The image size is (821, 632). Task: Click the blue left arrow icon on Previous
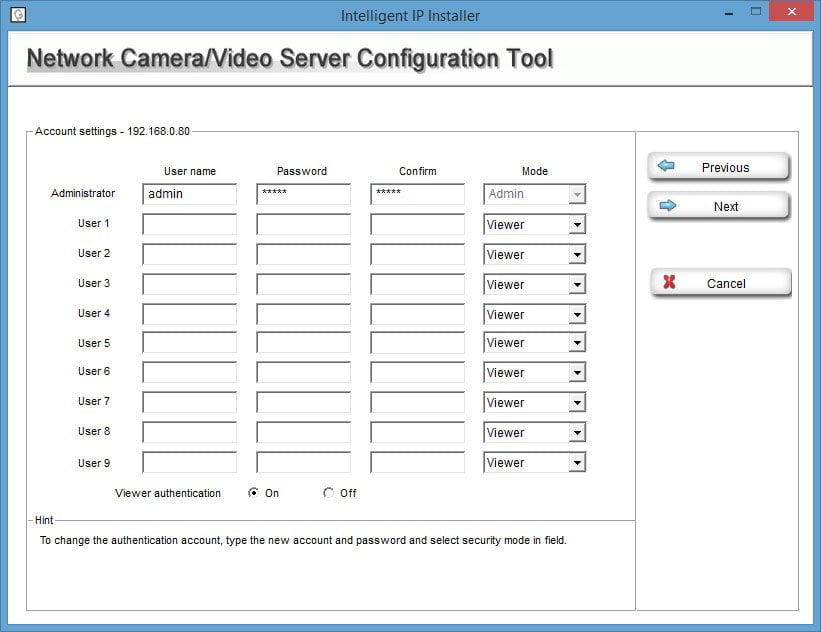(666, 166)
